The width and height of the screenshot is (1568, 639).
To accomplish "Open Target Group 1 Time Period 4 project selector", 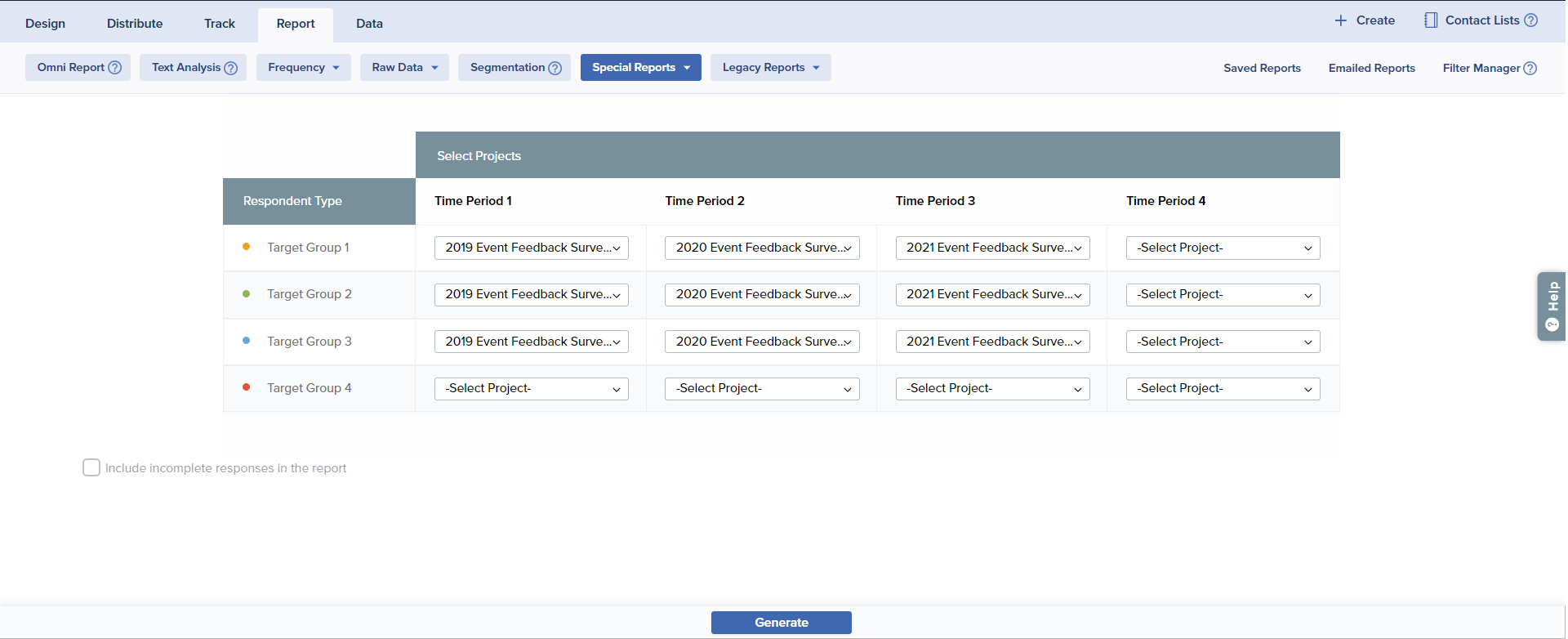I will coord(1223,248).
